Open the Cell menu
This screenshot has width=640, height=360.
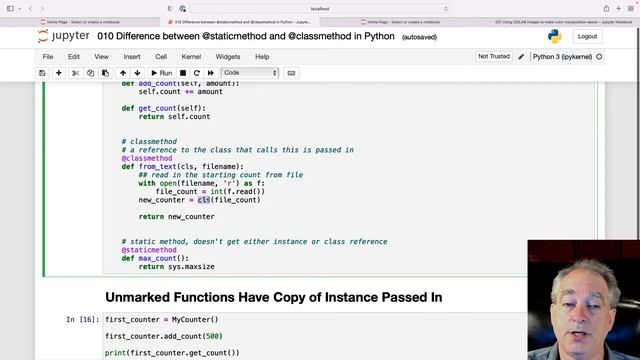pos(161,57)
